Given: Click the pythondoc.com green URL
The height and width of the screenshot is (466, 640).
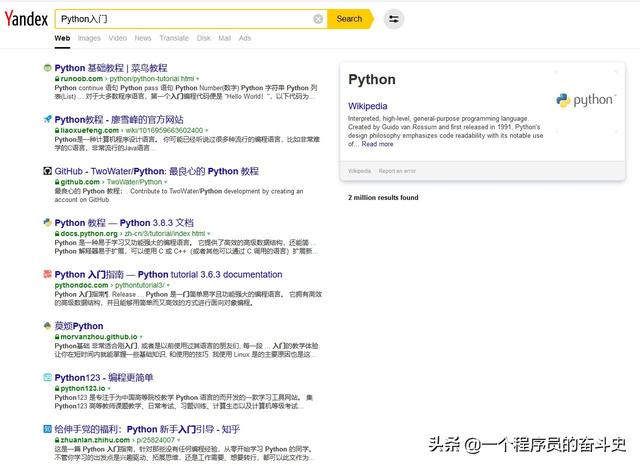Looking at the screenshot, I should (109, 285).
